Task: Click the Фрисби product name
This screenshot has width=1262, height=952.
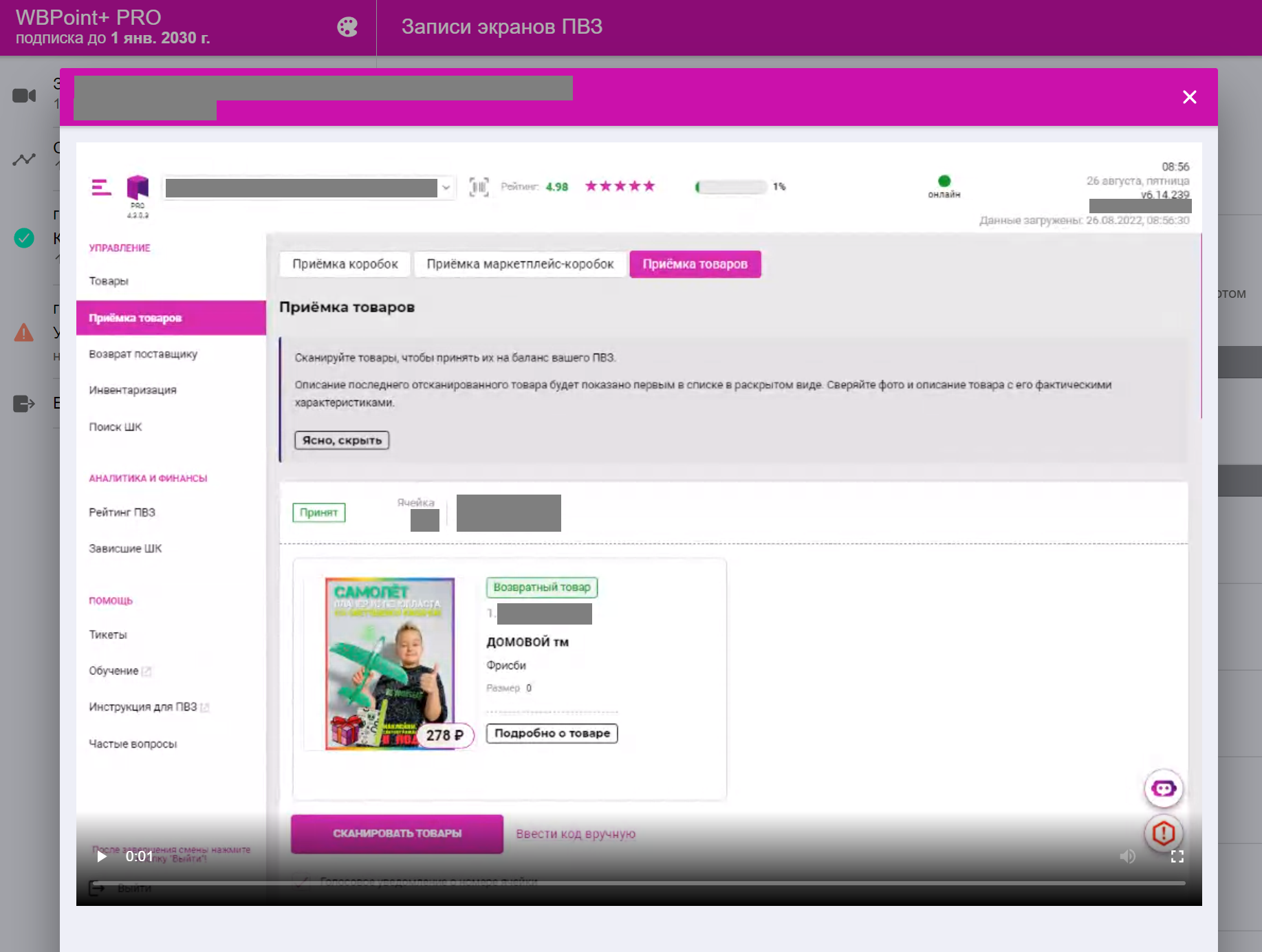Action: pos(506,665)
